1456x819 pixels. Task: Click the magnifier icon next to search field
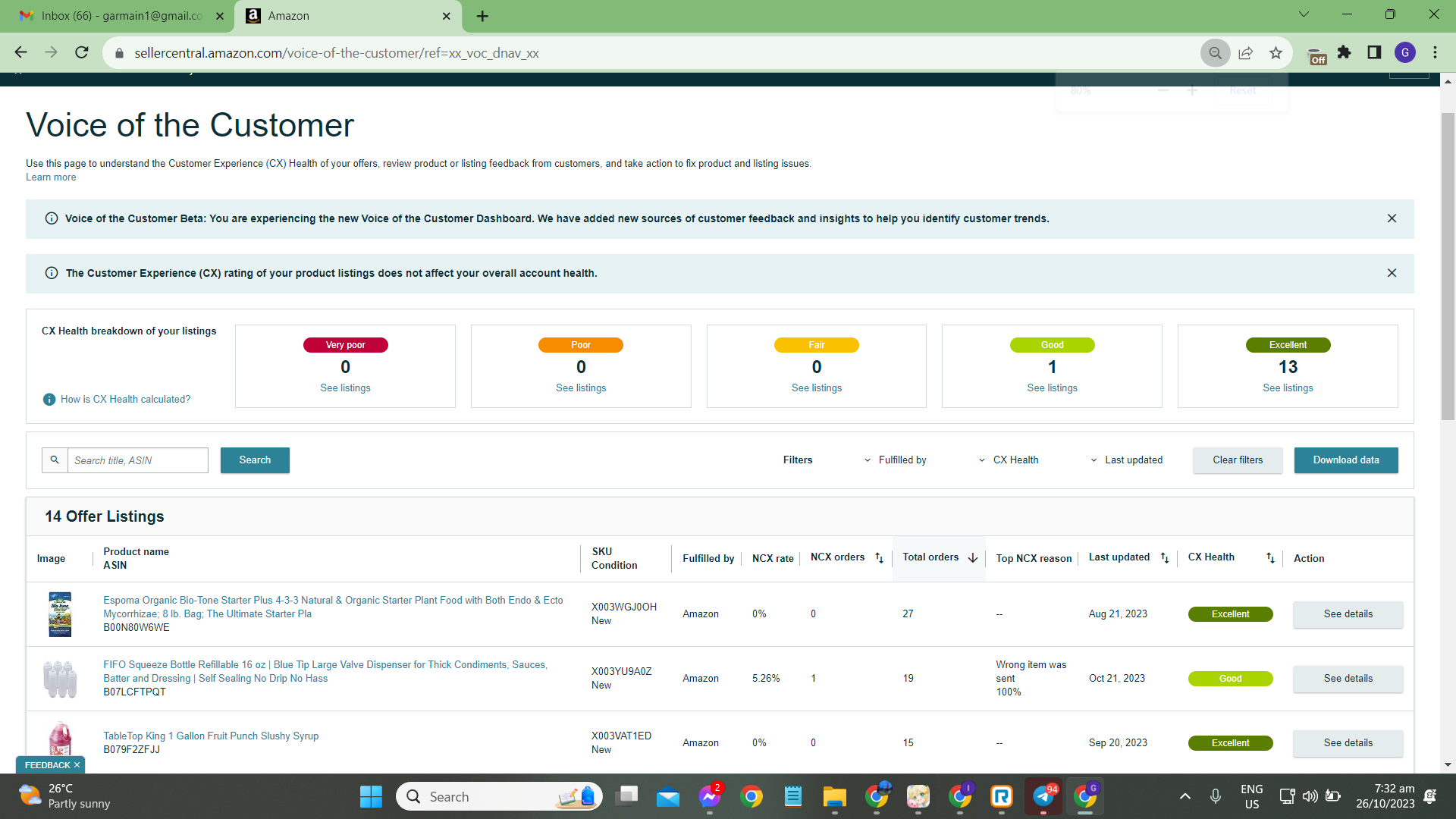coord(55,460)
